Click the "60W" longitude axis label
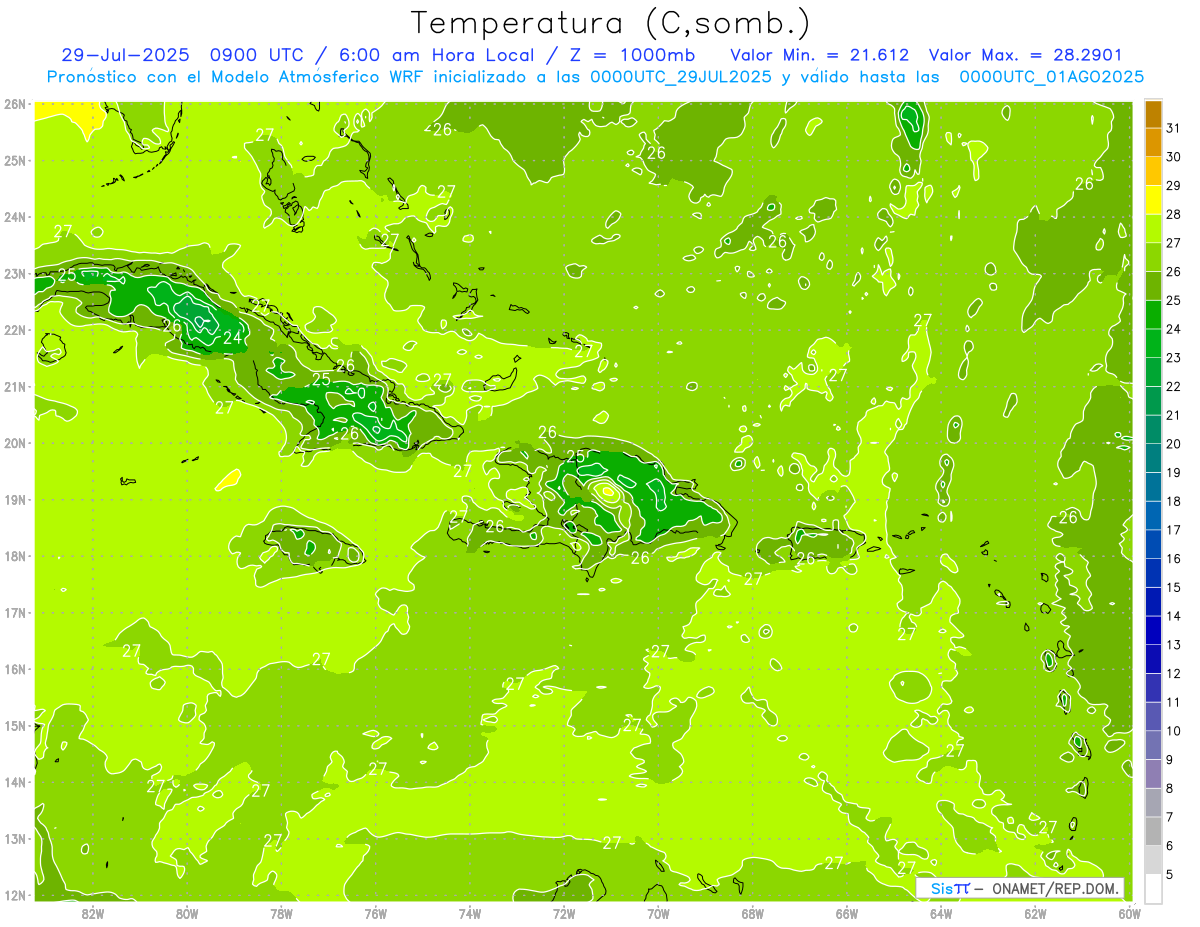This screenshot has width=1200, height=927. (x=1130, y=913)
